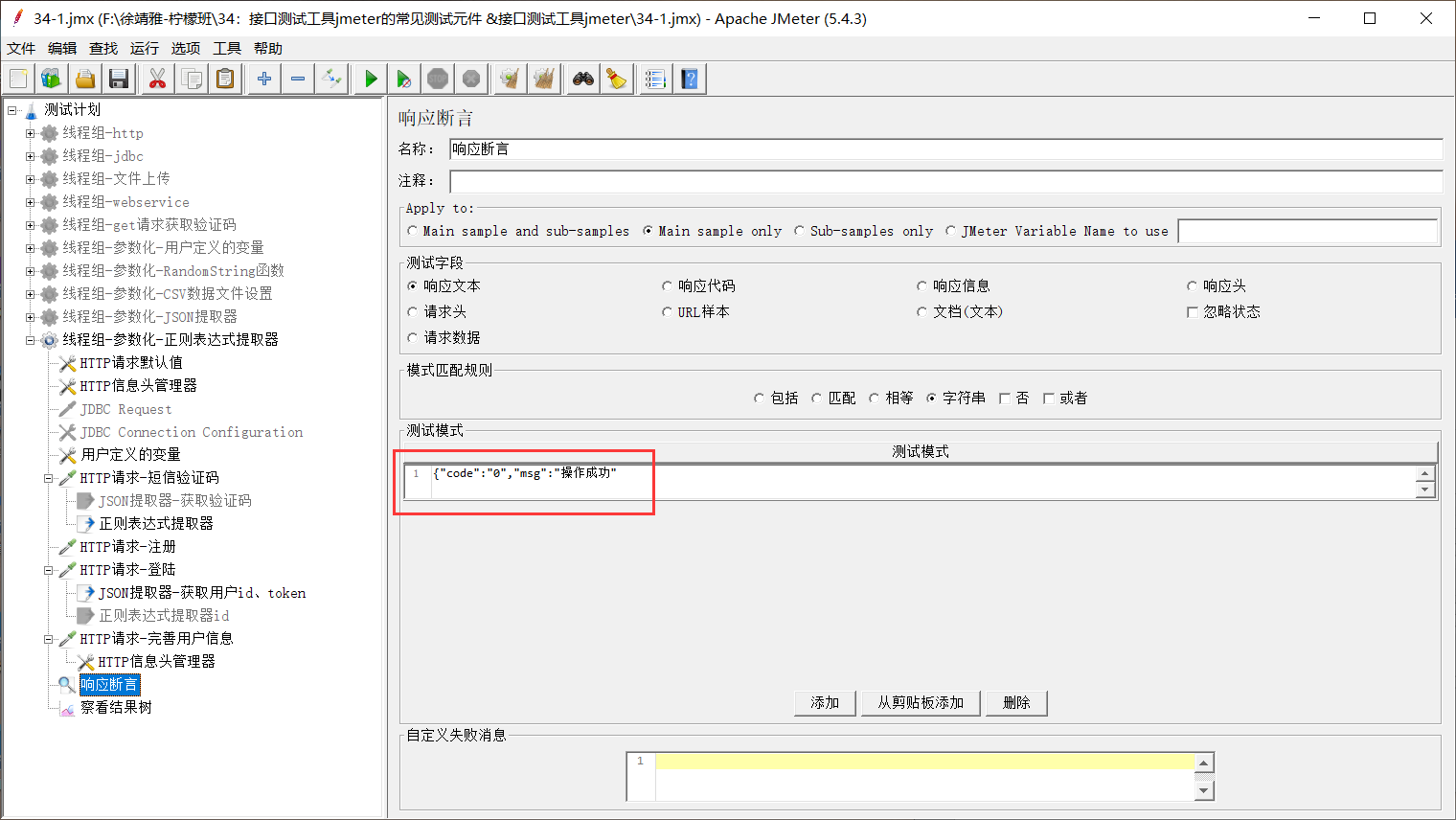Open the 帮助 menu
The image size is (1456, 820).
coord(268,48)
